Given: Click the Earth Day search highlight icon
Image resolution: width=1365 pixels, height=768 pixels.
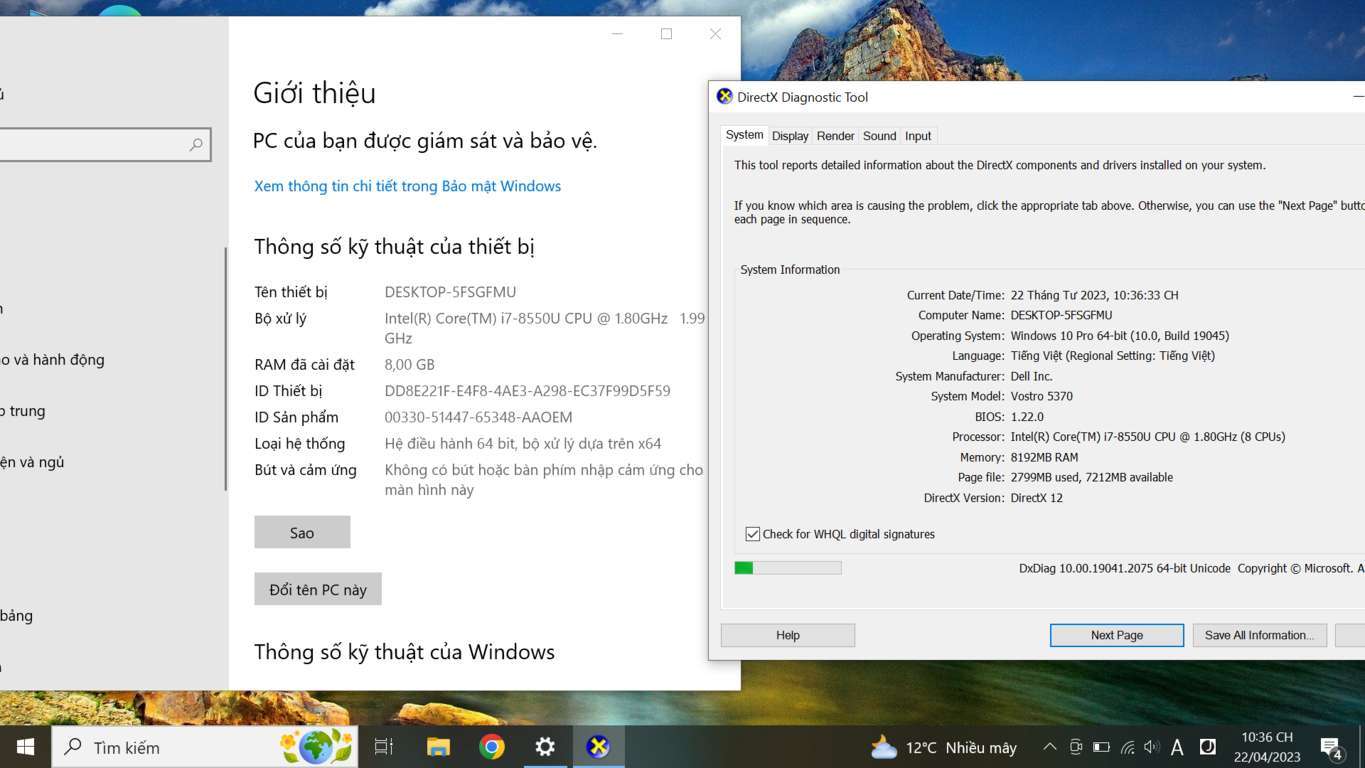Looking at the screenshot, I should click(x=316, y=747).
